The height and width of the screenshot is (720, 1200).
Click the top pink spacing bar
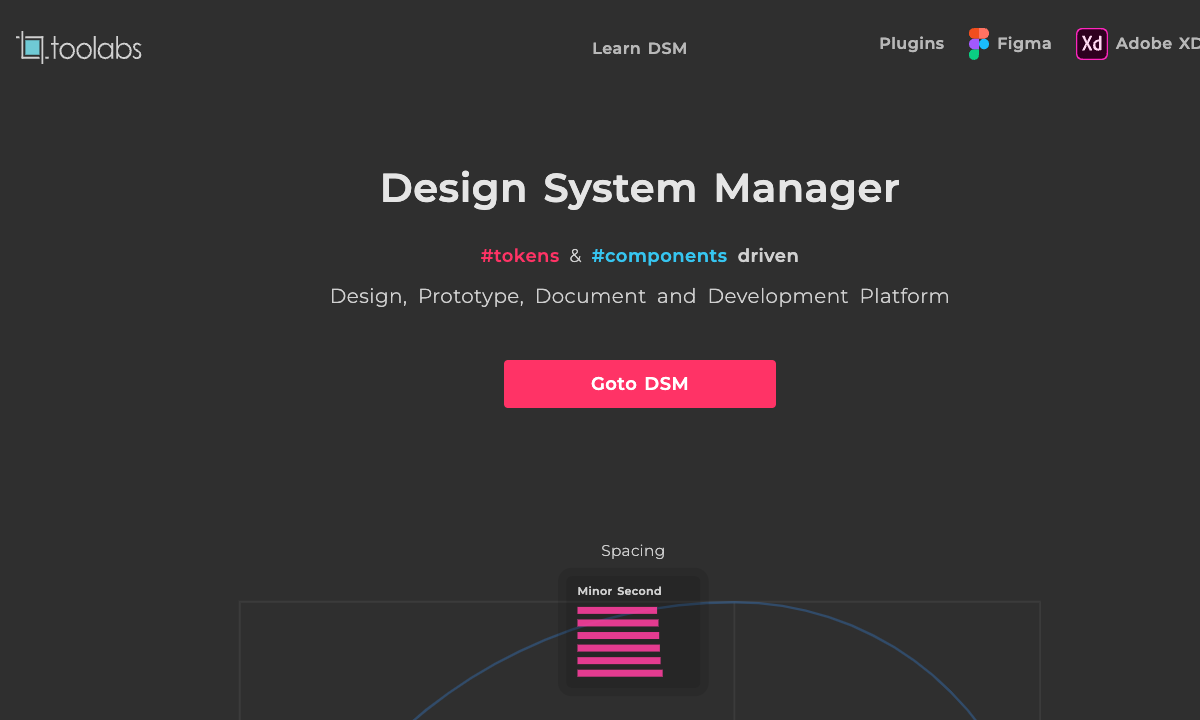click(617, 610)
